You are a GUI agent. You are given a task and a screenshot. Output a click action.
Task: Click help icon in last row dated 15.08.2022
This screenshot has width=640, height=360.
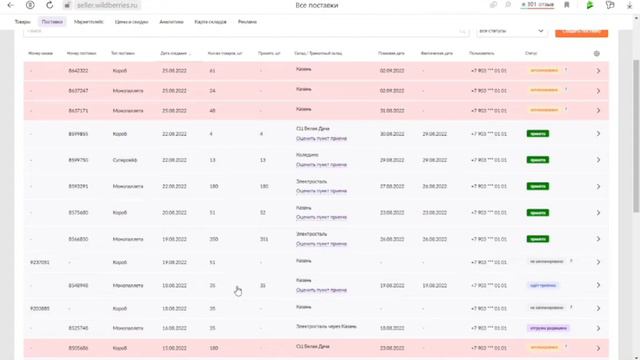566,347
